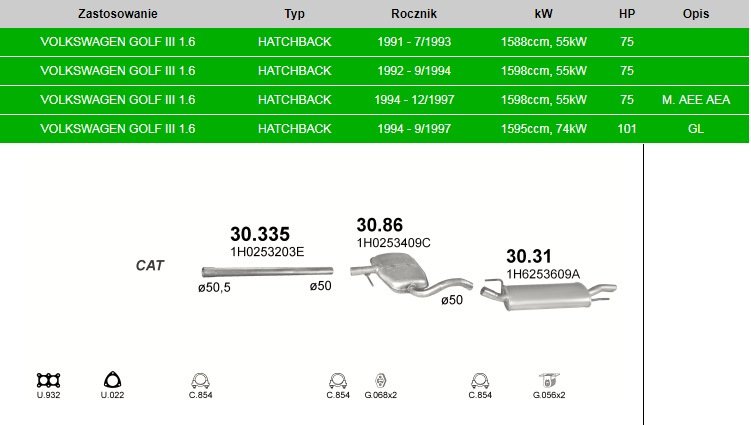The image size is (751, 425).
Task: Click the 30.86 middle silencer image
Action: coord(411,276)
